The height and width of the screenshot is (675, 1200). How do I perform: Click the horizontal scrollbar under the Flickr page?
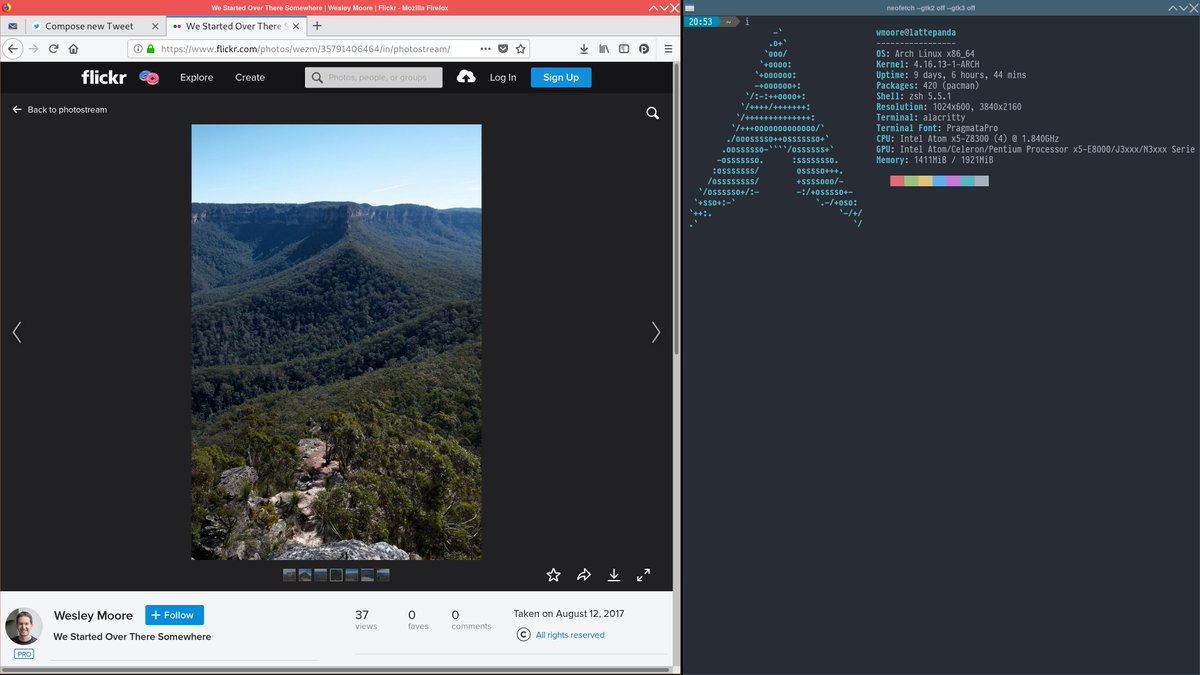point(336,669)
